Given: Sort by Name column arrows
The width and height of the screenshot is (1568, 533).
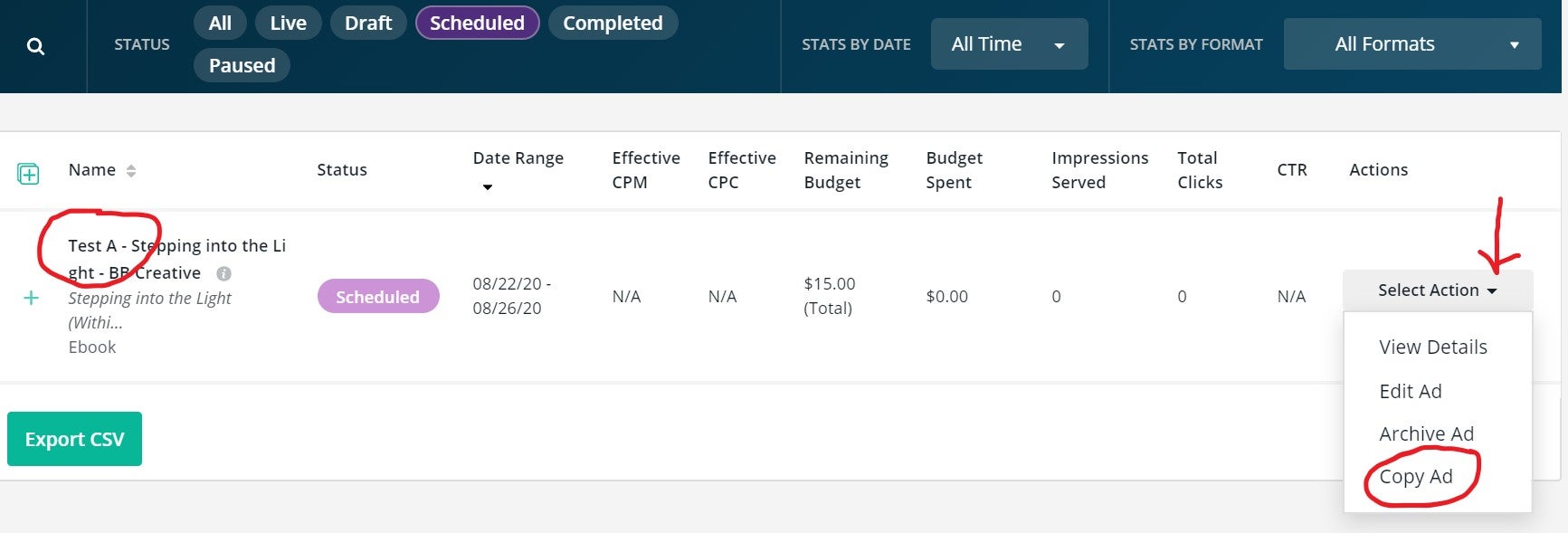Looking at the screenshot, I should [x=131, y=171].
